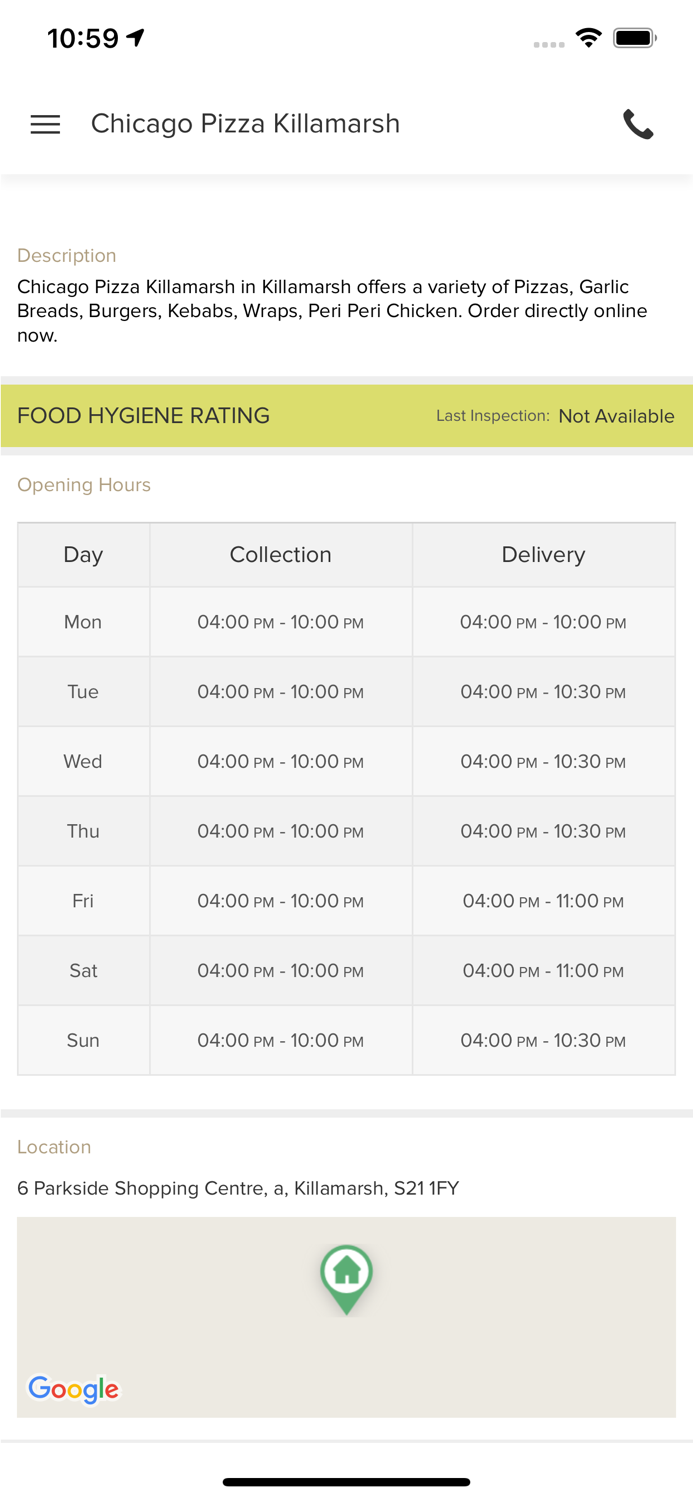The width and height of the screenshot is (693, 1500).
Task: Tap the Google logo on map
Action: [73, 1388]
